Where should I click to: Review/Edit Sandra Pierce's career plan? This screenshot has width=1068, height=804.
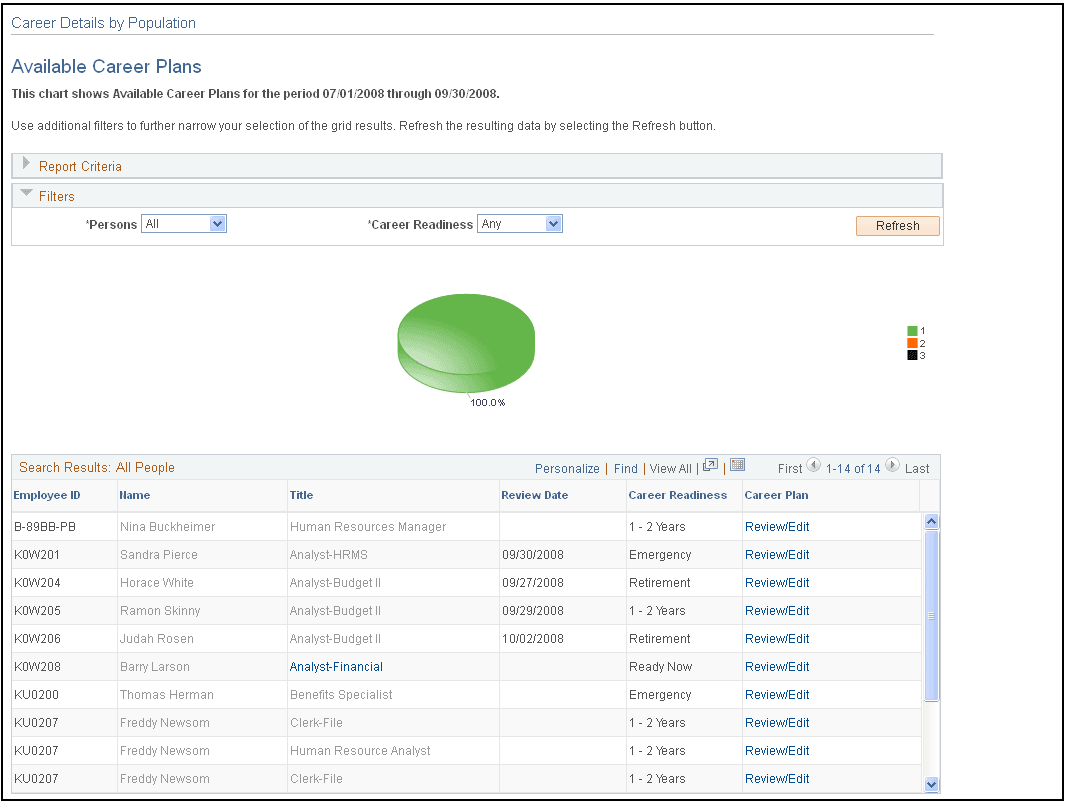pyautogui.click(x=778, y=554)
